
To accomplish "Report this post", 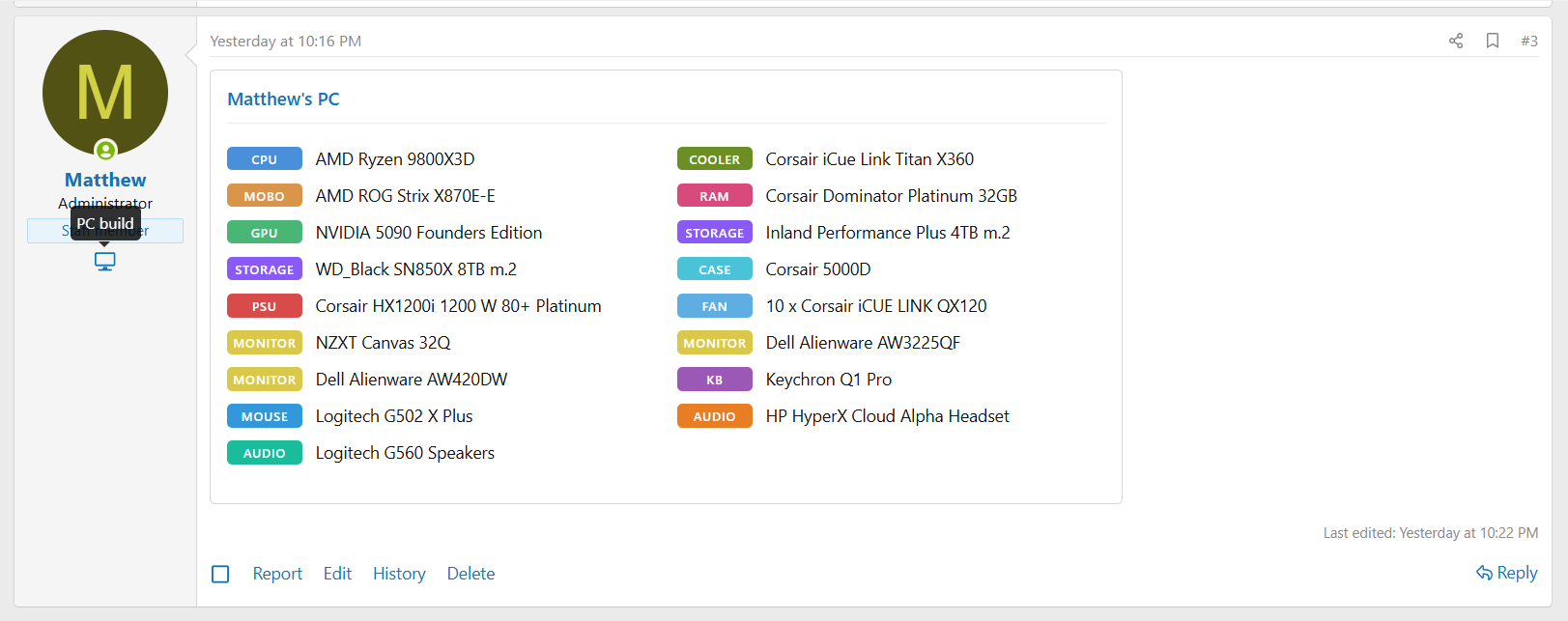I will coord(277,574).
